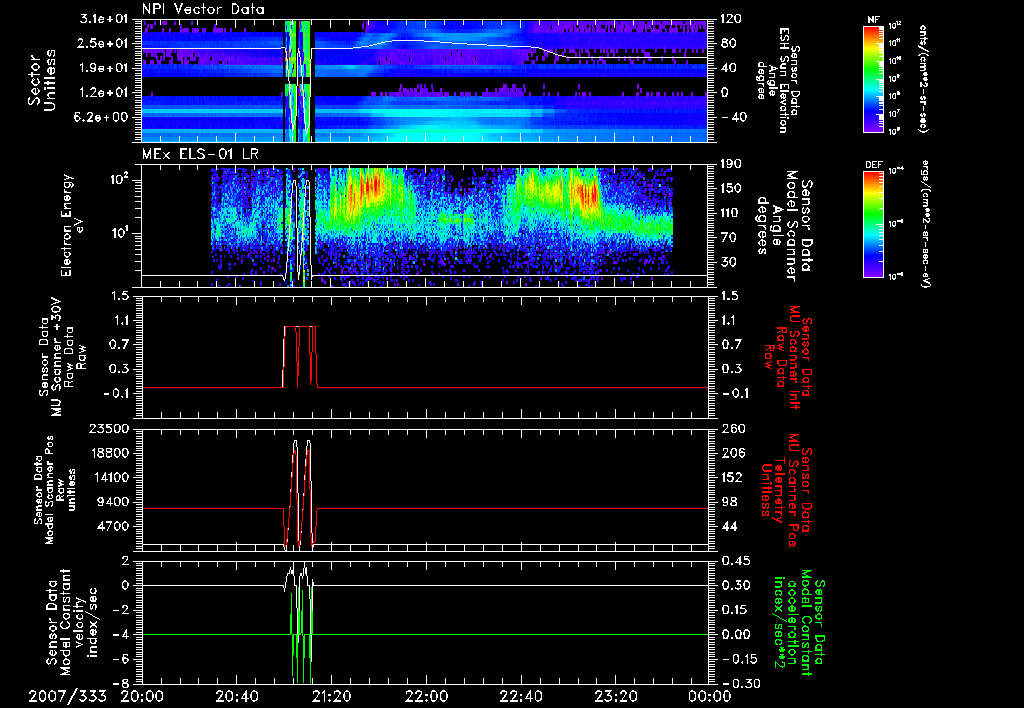Click the '23:20' time axis label
The width and height of the screenshot is (1024, 708).
click(x=615, y=696)
